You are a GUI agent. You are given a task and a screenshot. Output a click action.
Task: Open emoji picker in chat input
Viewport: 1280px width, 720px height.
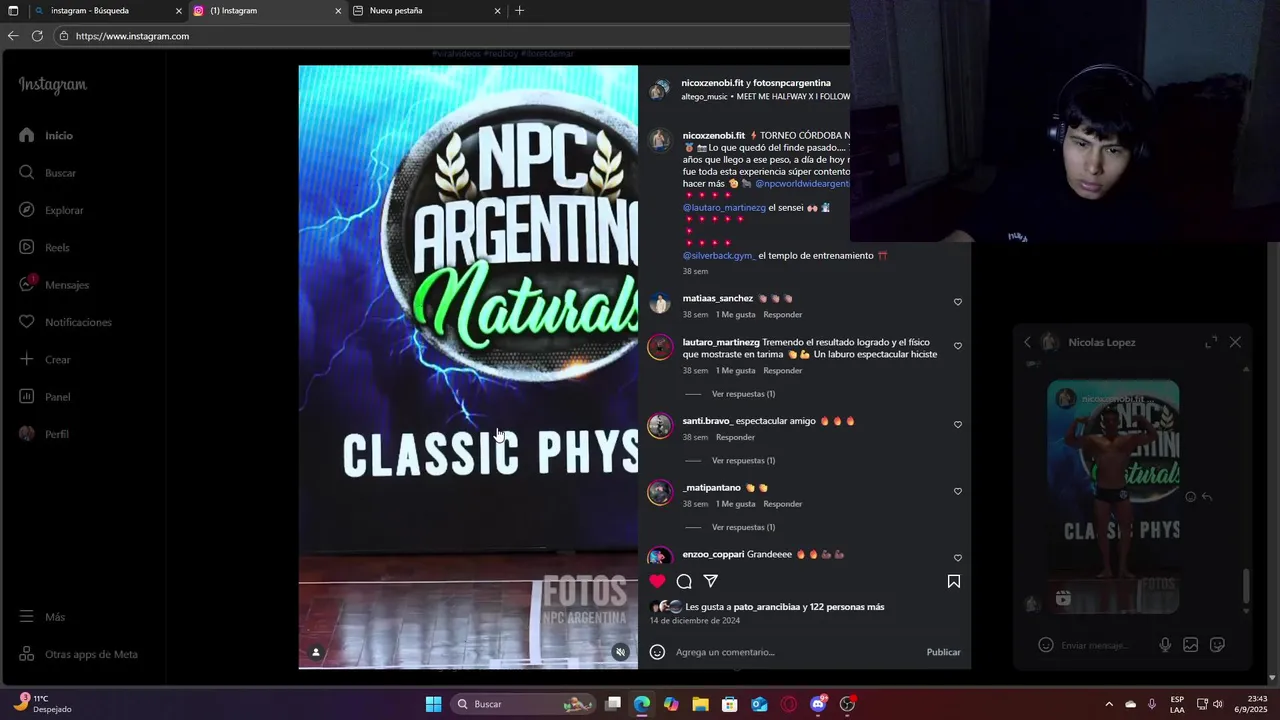click(x=1046, y=645)
